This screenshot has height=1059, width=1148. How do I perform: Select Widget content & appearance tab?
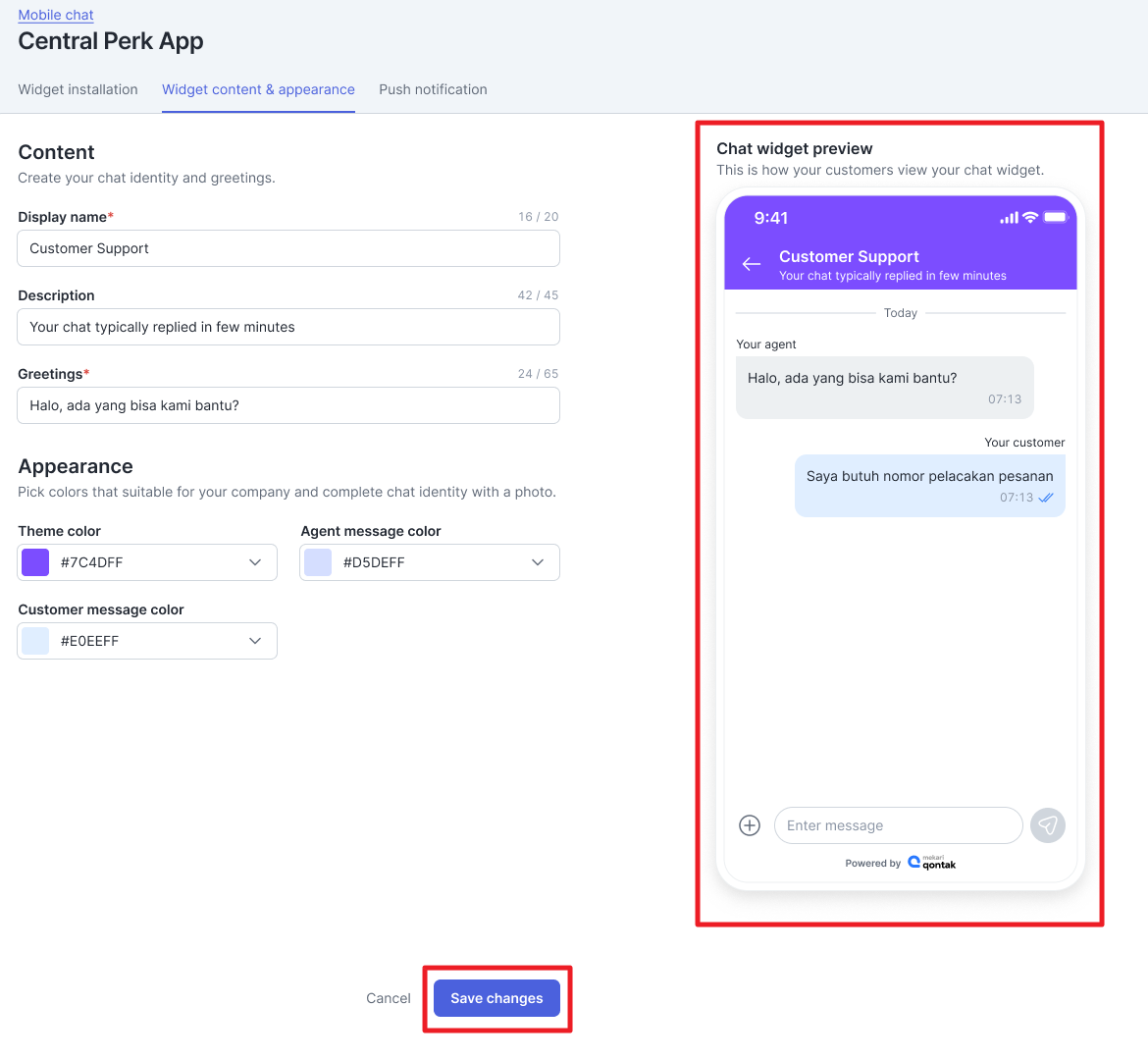click(258, 89)
